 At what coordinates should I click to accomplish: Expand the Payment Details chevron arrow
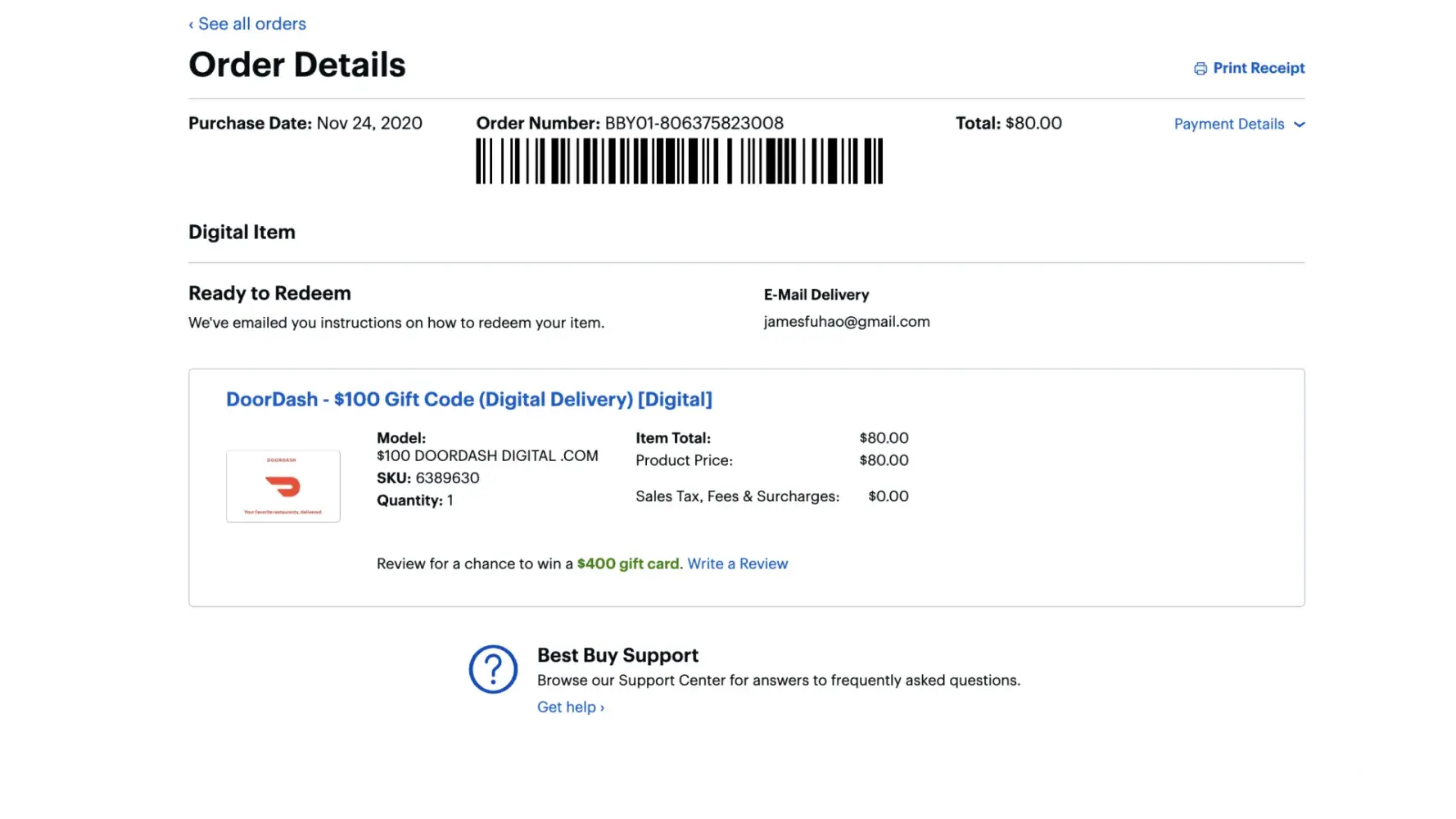click(1299, 124)
